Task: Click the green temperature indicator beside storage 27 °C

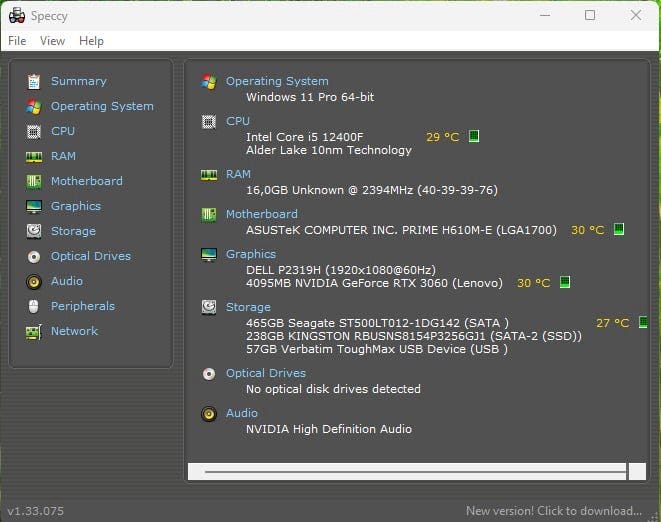Action: [x=643, y=322]
